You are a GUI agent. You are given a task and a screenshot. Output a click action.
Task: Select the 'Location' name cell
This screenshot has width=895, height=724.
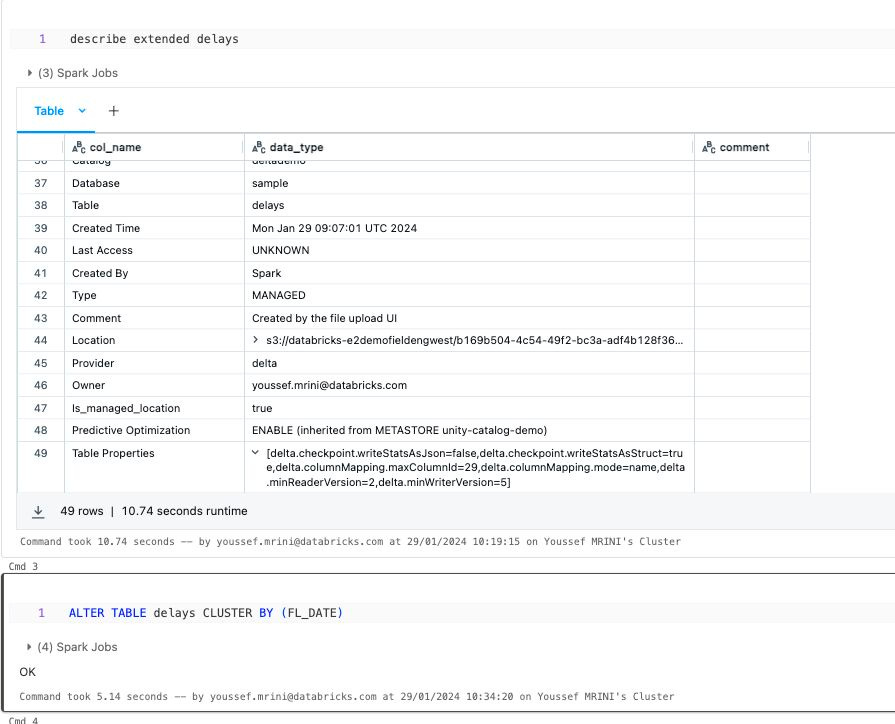pyautogui.click(x=154, y=340)
